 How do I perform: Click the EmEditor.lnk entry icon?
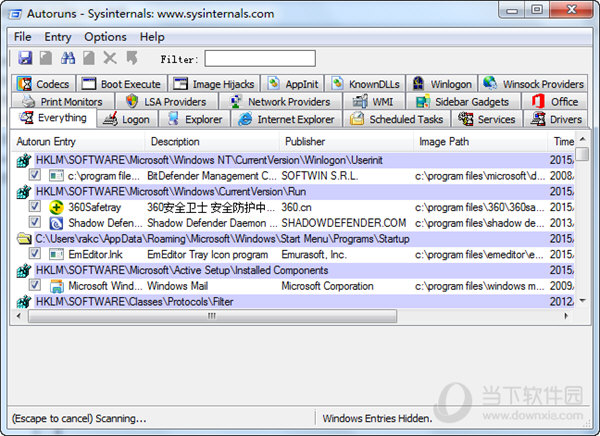coord(56,254)
